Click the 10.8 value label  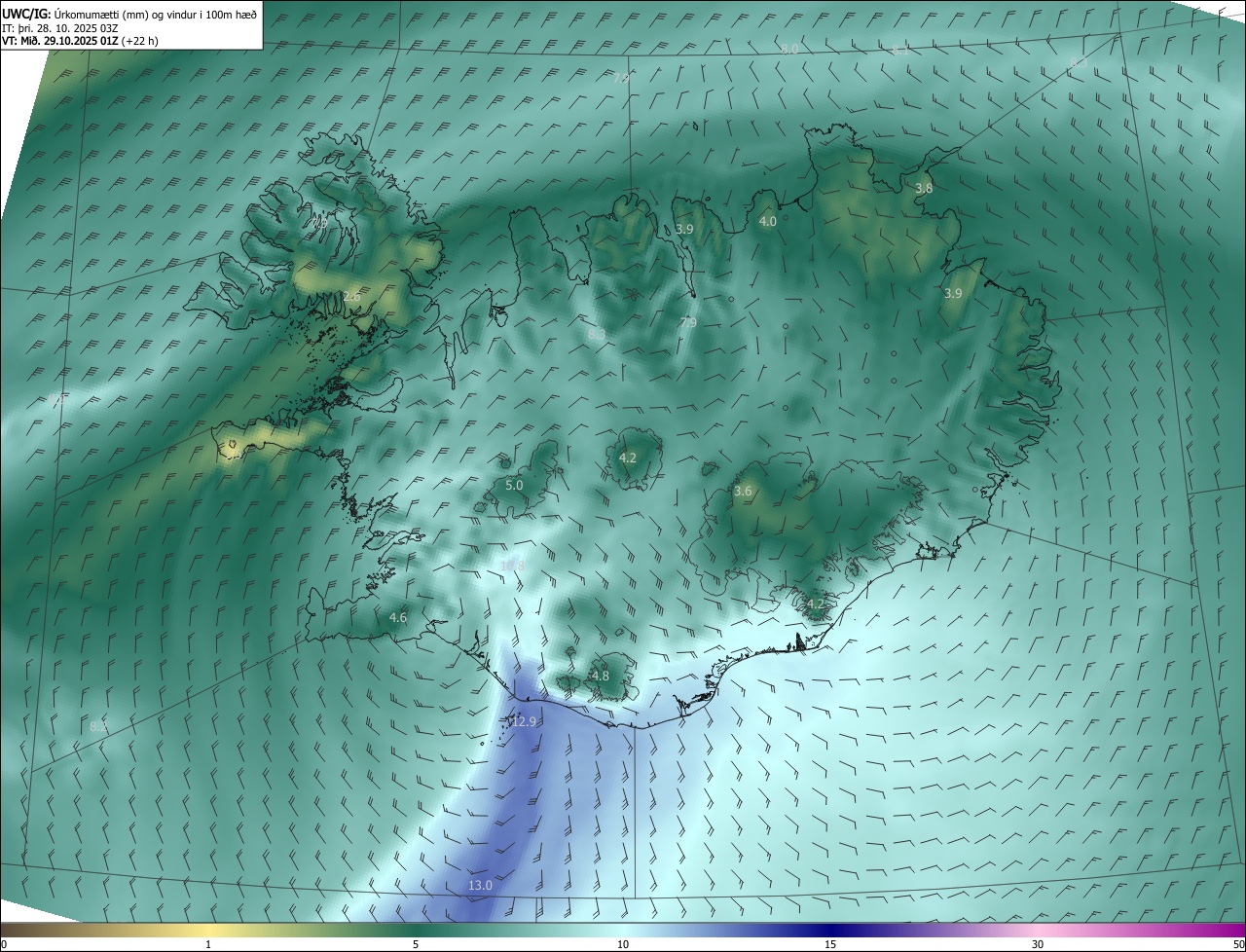click(x=512, y=566)
